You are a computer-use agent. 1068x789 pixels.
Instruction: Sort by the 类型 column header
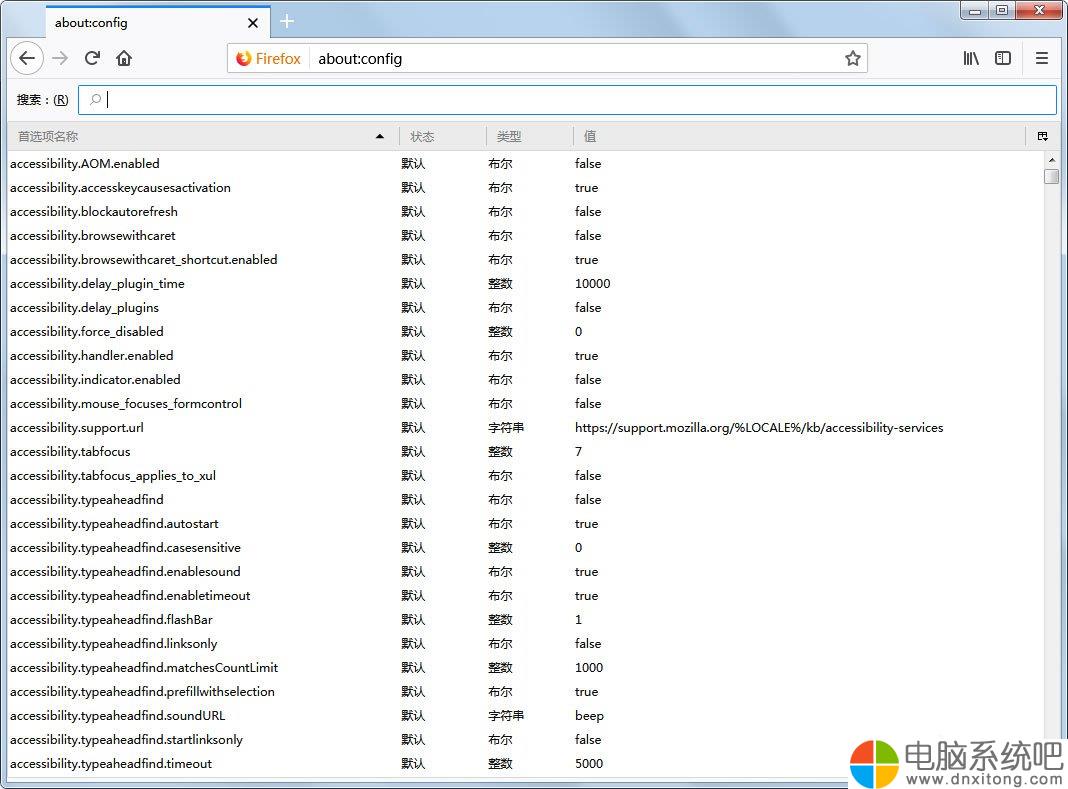(x=529, y=136)
